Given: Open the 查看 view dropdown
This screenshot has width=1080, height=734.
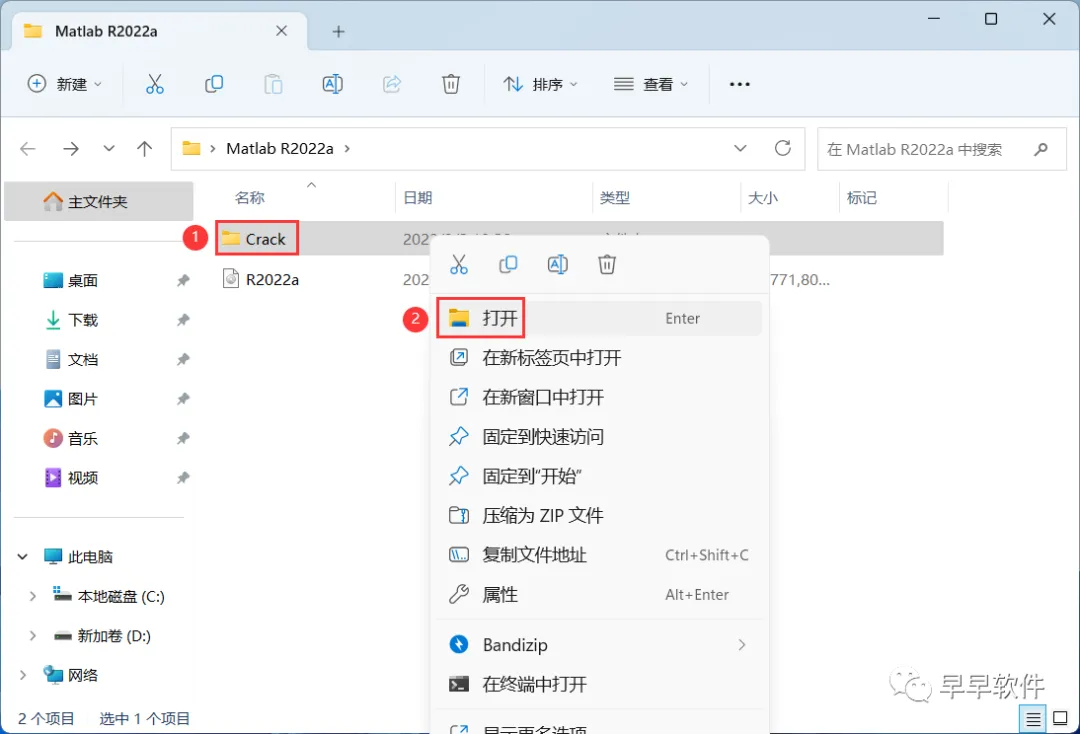Looking at the screenshot, I should pyautogui.click(x=651, y=84).
